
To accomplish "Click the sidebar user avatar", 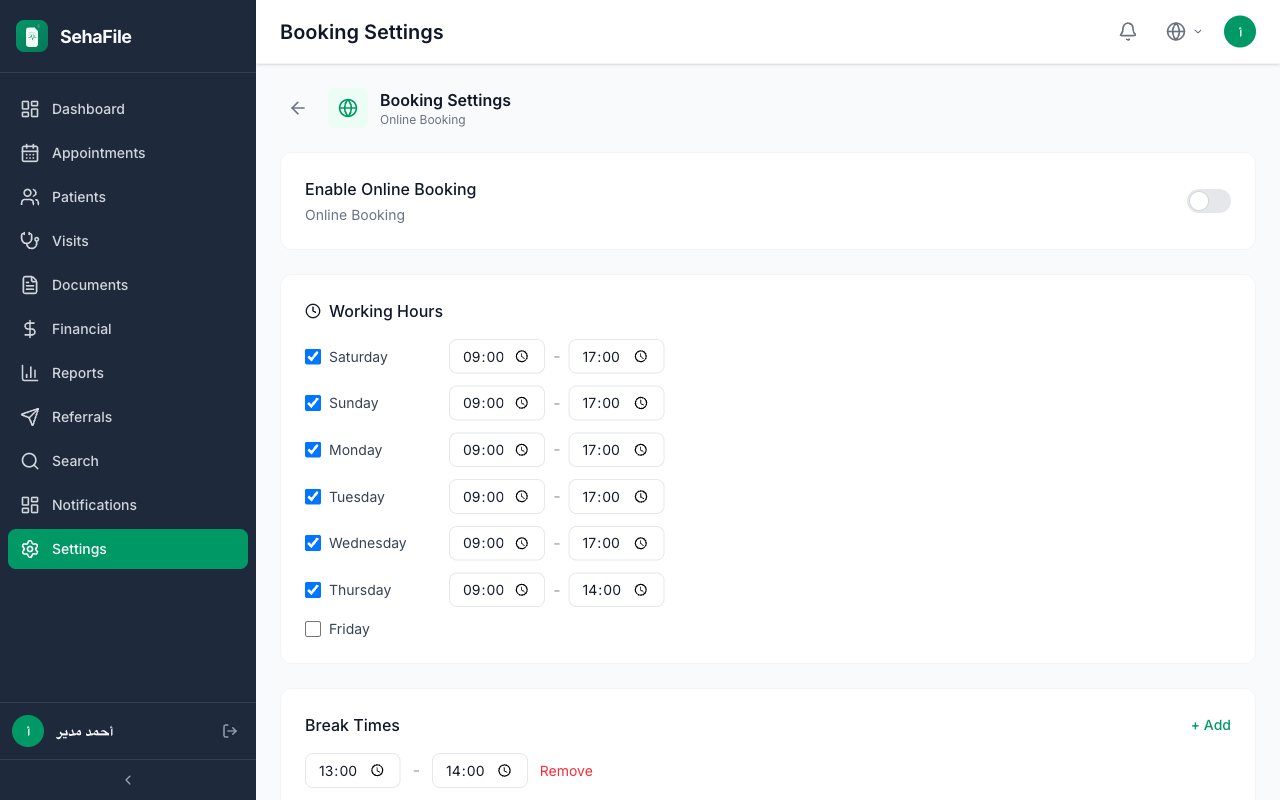I will click(x=28, y=731).
